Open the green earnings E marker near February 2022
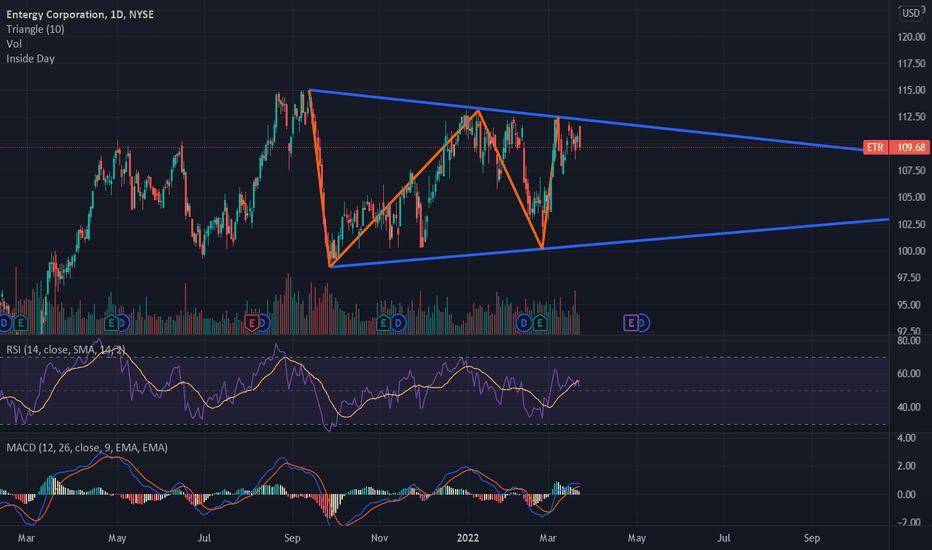Screen dimensions: 932x550 tap(540, 323)
